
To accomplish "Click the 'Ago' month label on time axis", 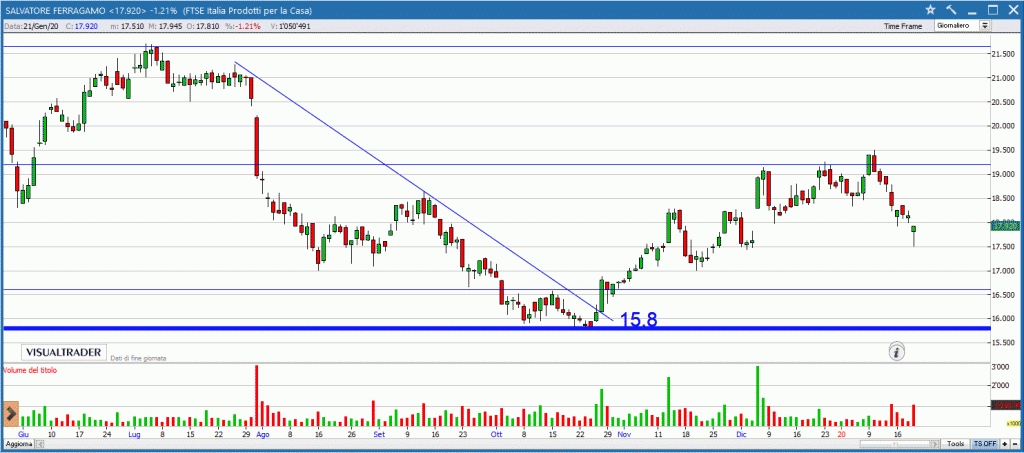I will [261, 434].
